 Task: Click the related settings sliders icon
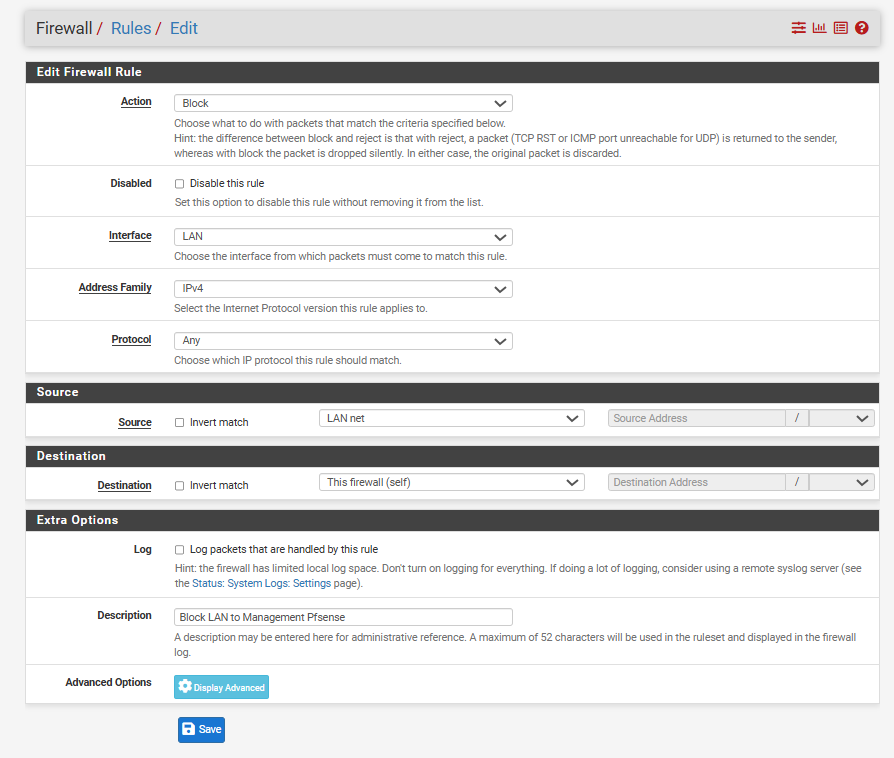point(798,28)
